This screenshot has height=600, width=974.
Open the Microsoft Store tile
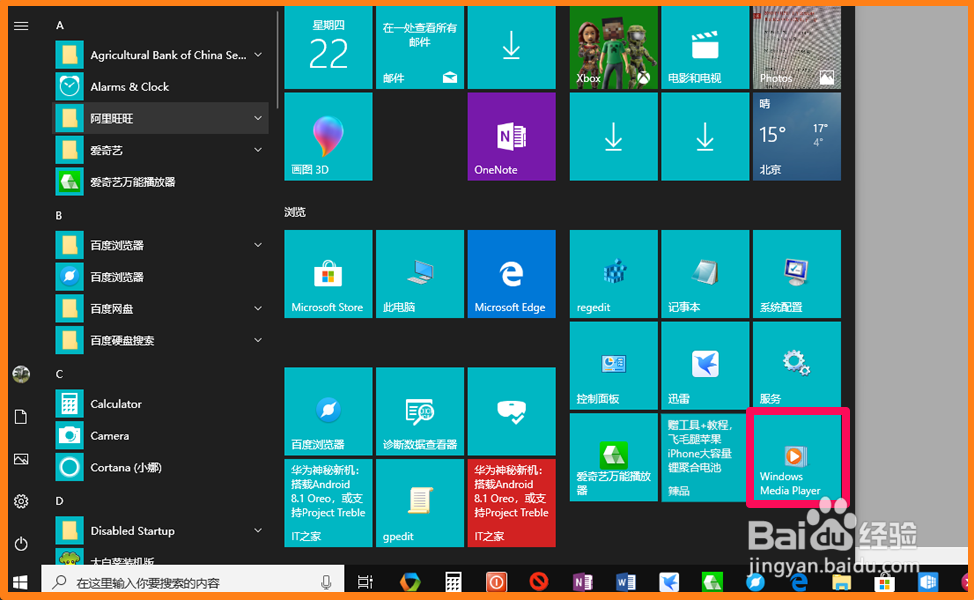(x=328, y=274)
